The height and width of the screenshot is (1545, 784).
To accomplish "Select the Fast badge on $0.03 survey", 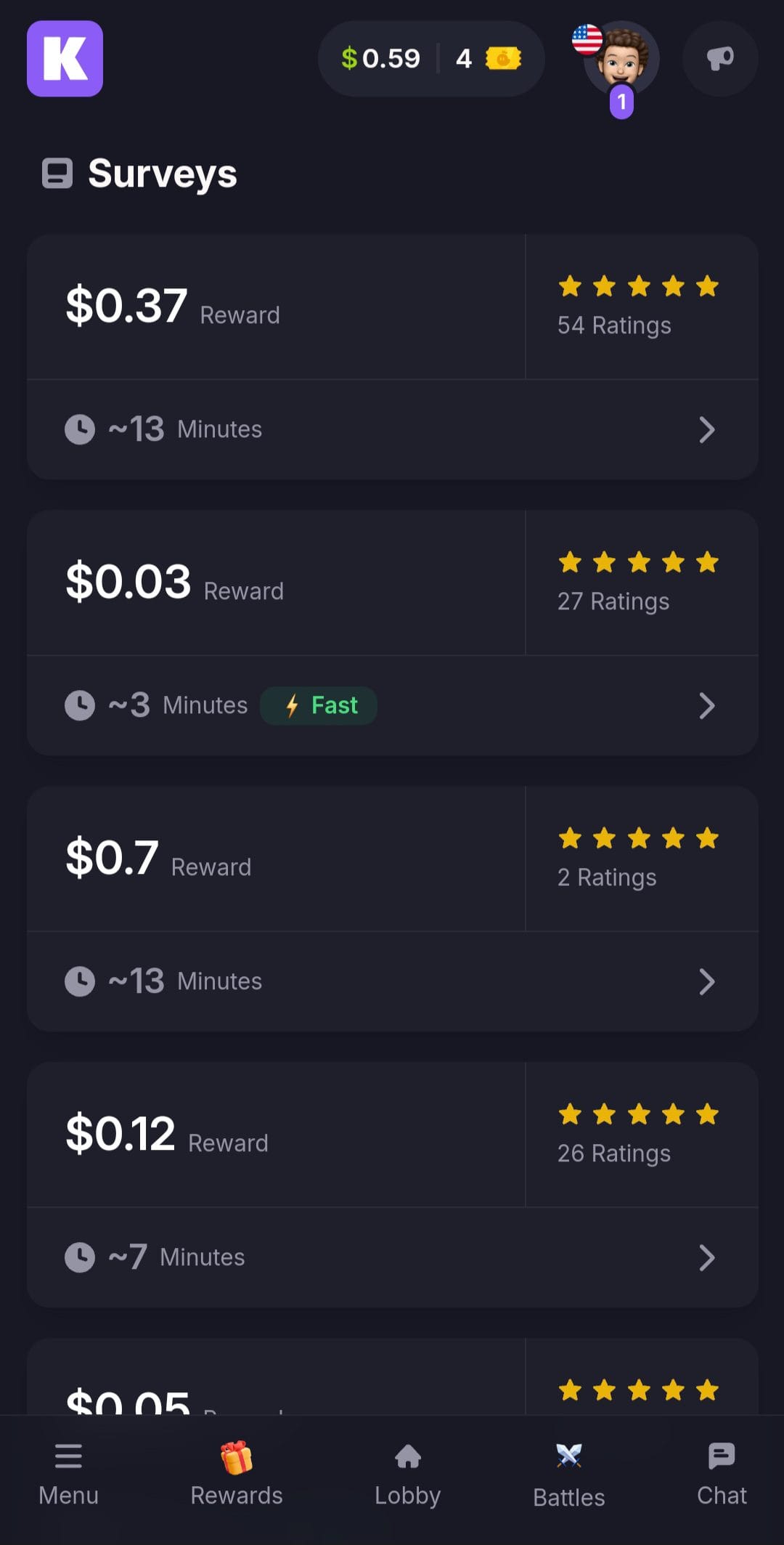I will point(319,705).
